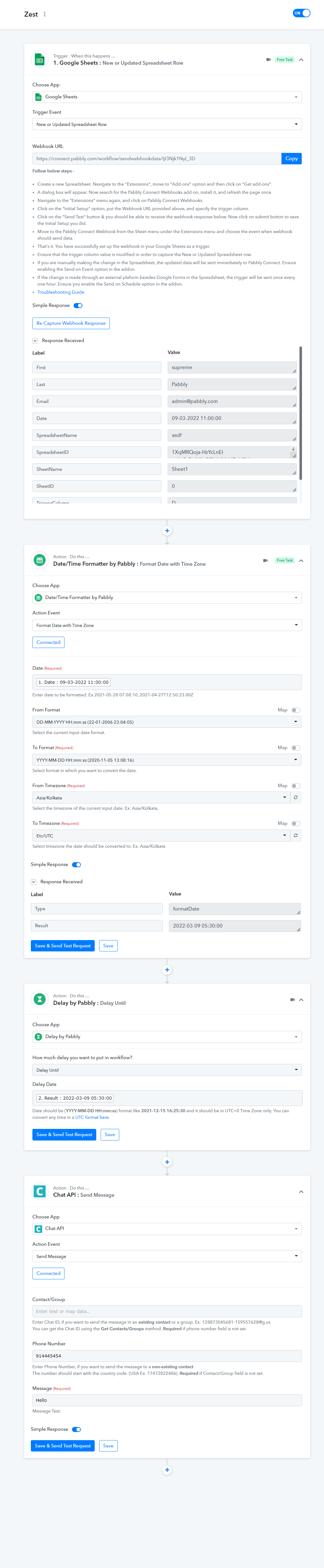
Task: Add step with plus below Chat API
Action: pyautogui.click(x=167, y=1469)
